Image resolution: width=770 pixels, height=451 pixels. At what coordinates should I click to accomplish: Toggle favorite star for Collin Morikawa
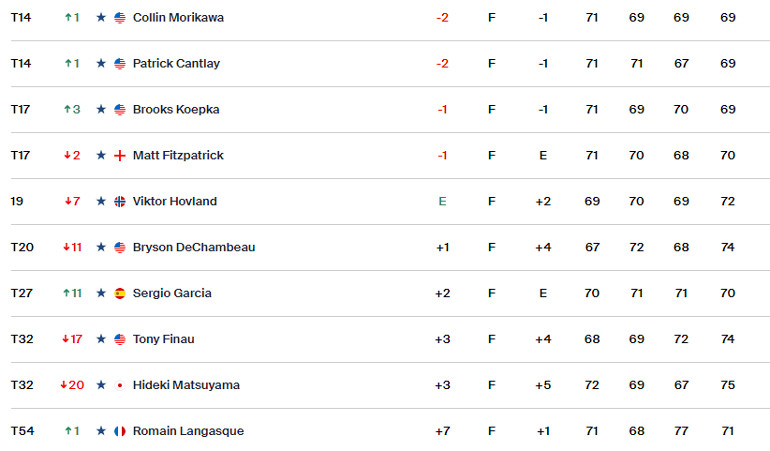coord(101,18)
